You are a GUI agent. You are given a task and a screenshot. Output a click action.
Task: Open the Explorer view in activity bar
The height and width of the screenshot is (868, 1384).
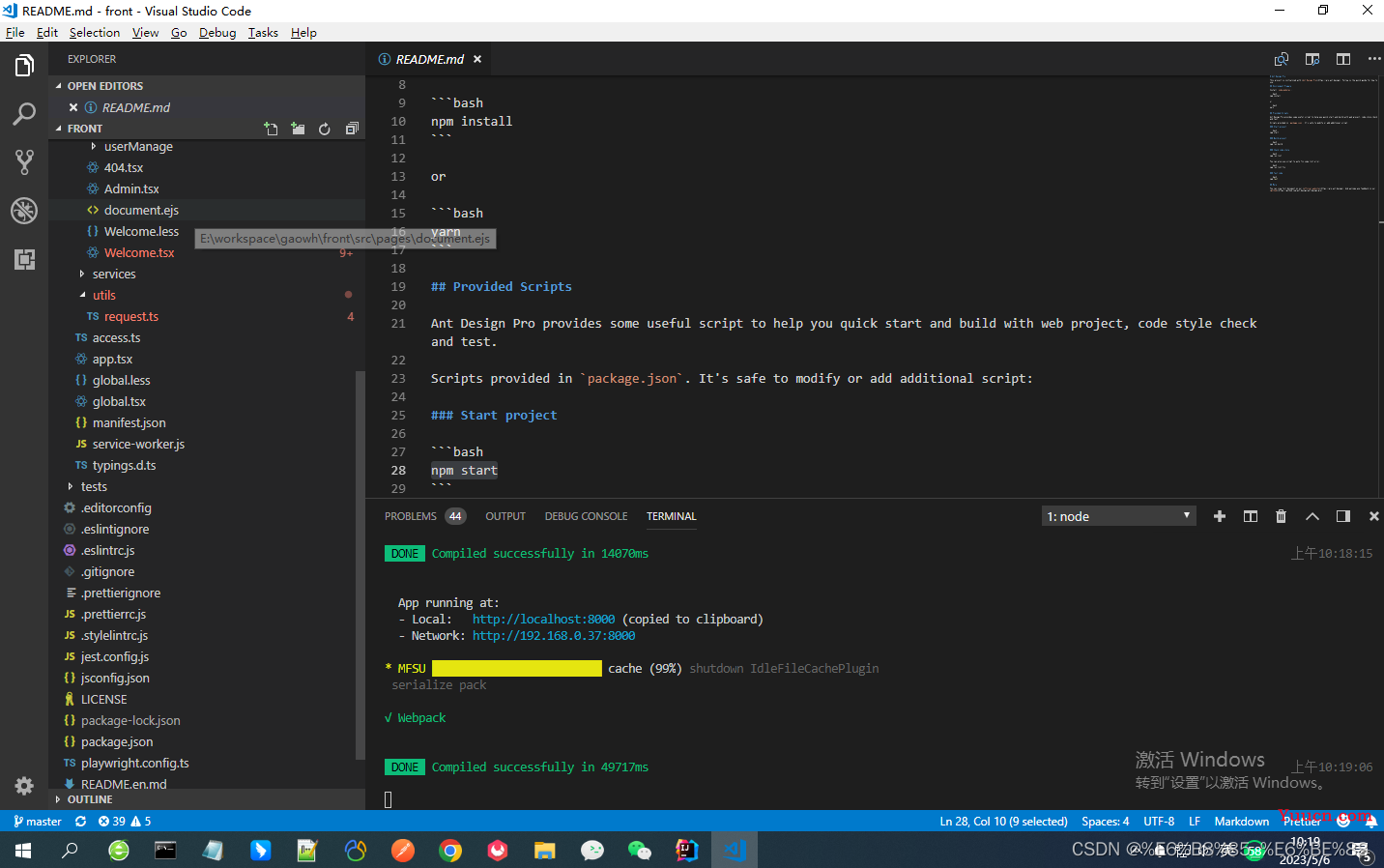[x=24, y=66]
